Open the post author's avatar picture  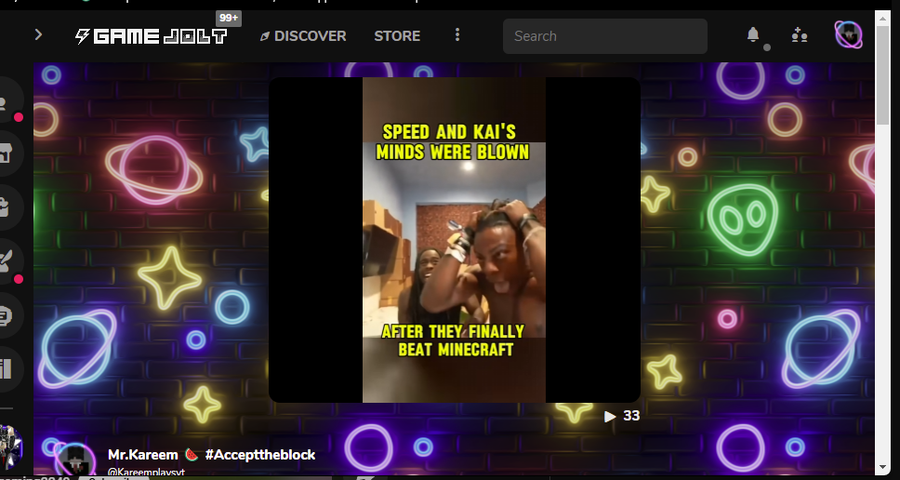75,459
